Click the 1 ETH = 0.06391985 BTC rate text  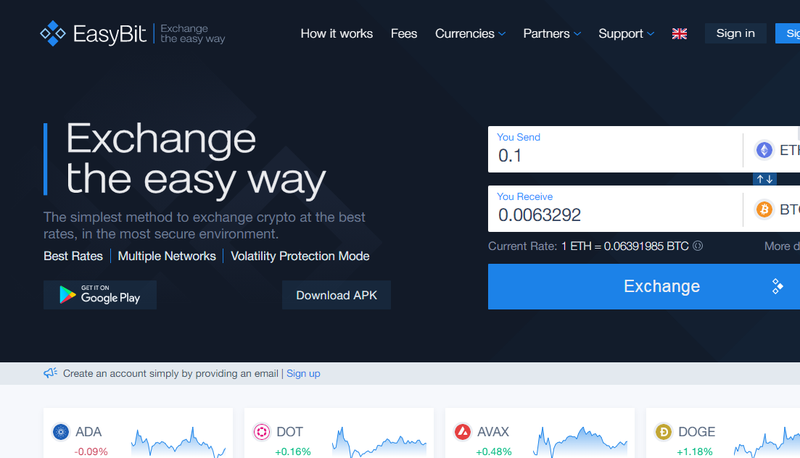[x=625, y=246]
